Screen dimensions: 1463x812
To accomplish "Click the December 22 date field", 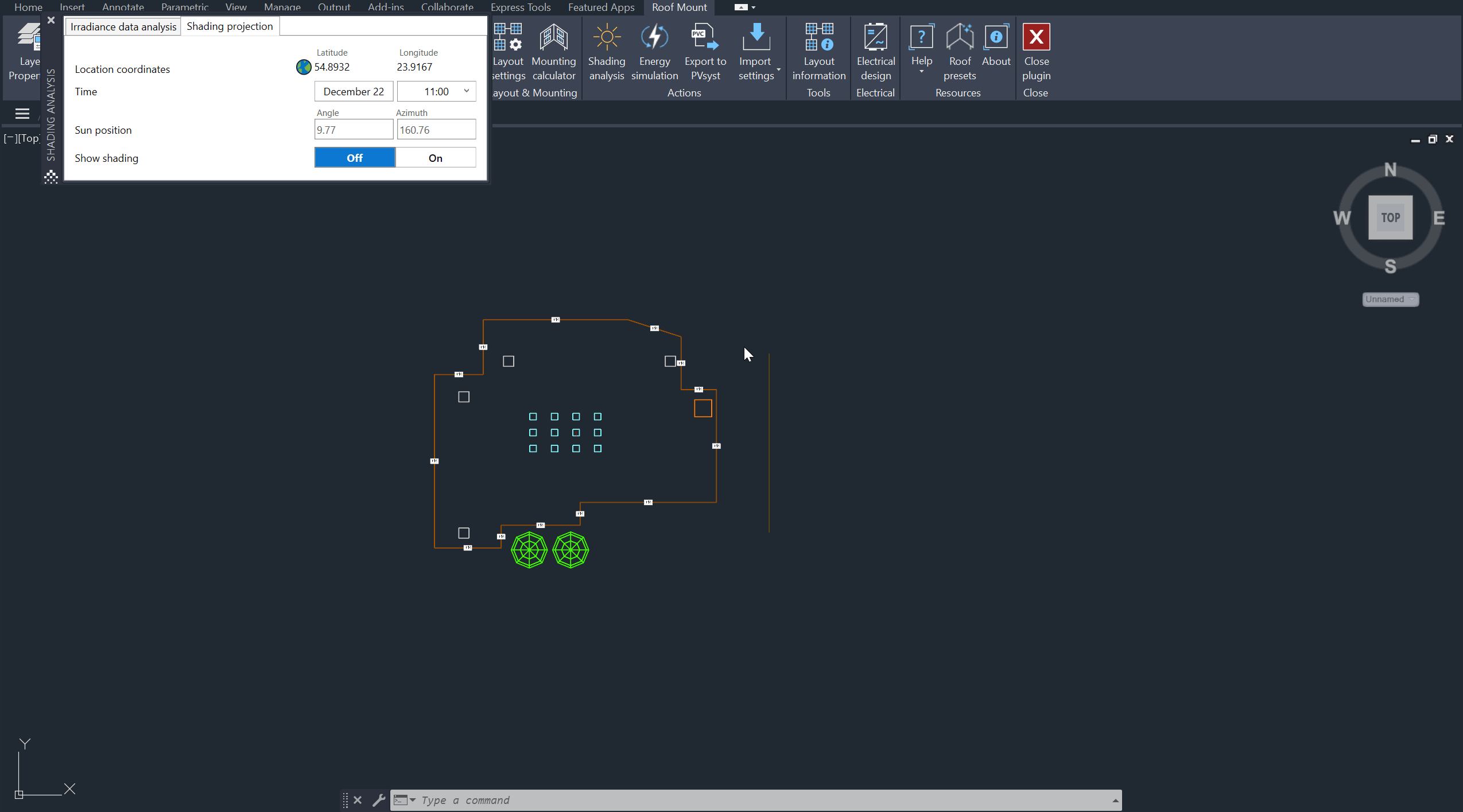I will coord(354,91).
